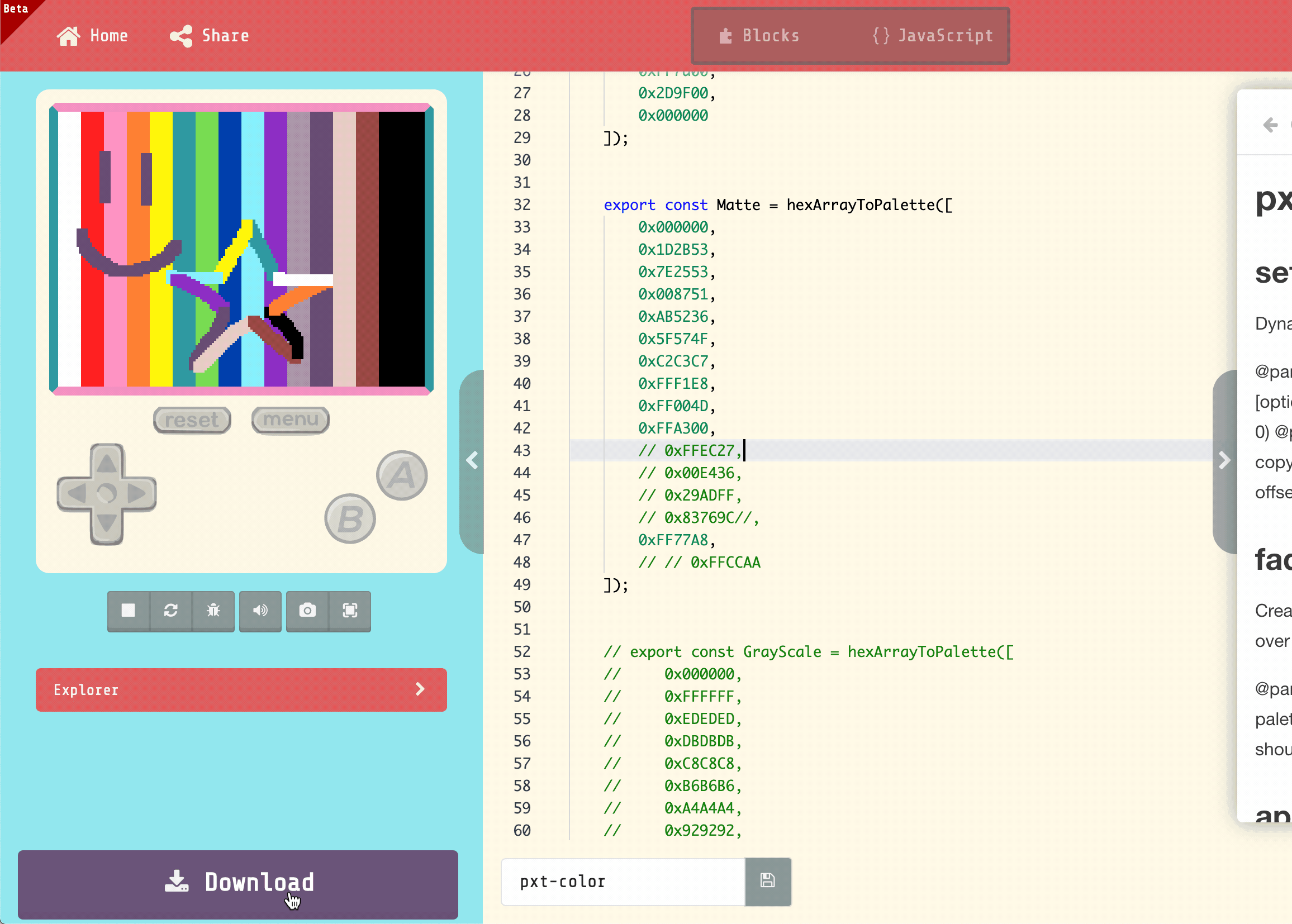
Task: Download the project
Action: pyautogui.click(x=238, y=884)
